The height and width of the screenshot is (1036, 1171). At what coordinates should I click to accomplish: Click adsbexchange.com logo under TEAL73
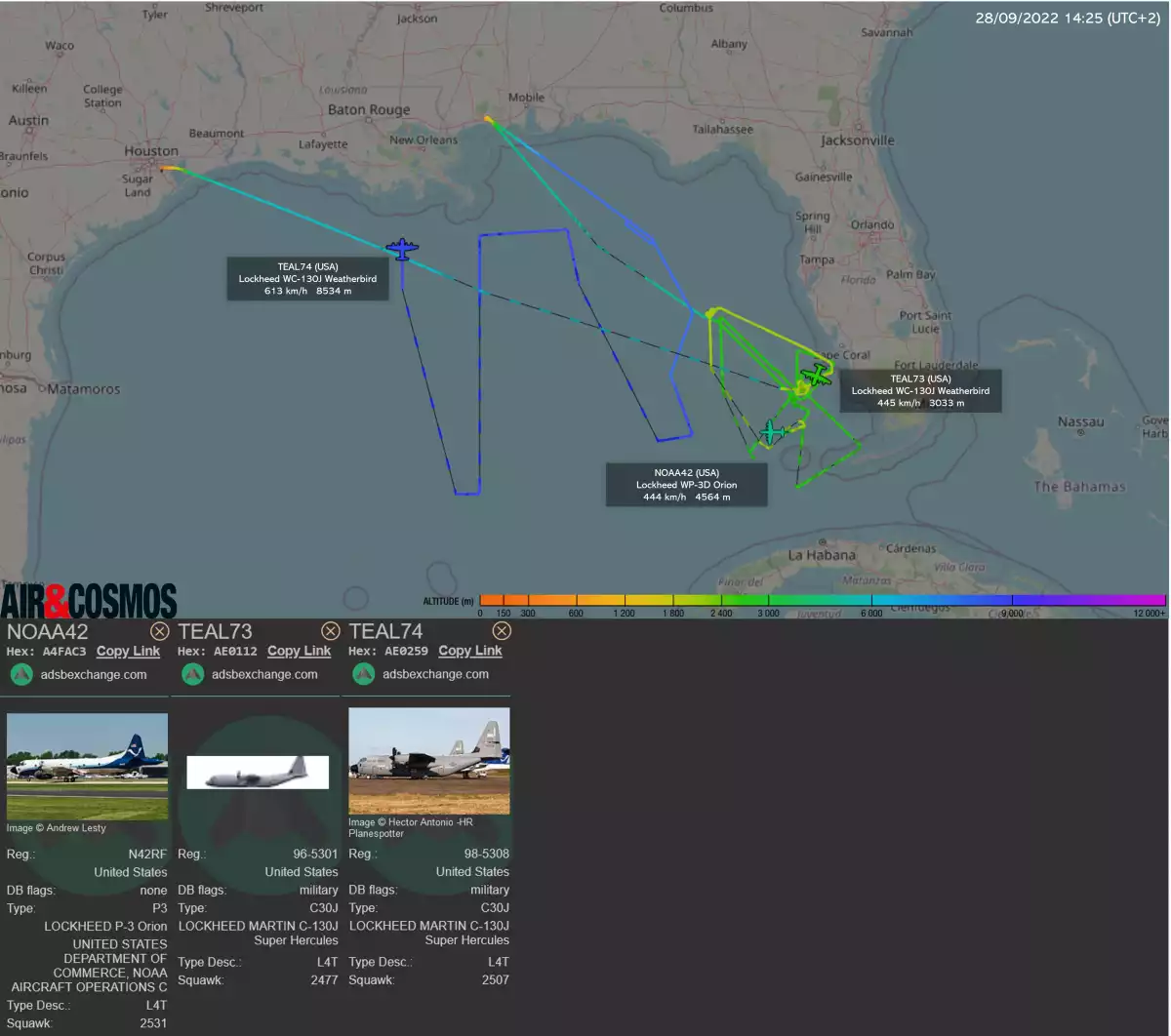(x=192, y=674)
